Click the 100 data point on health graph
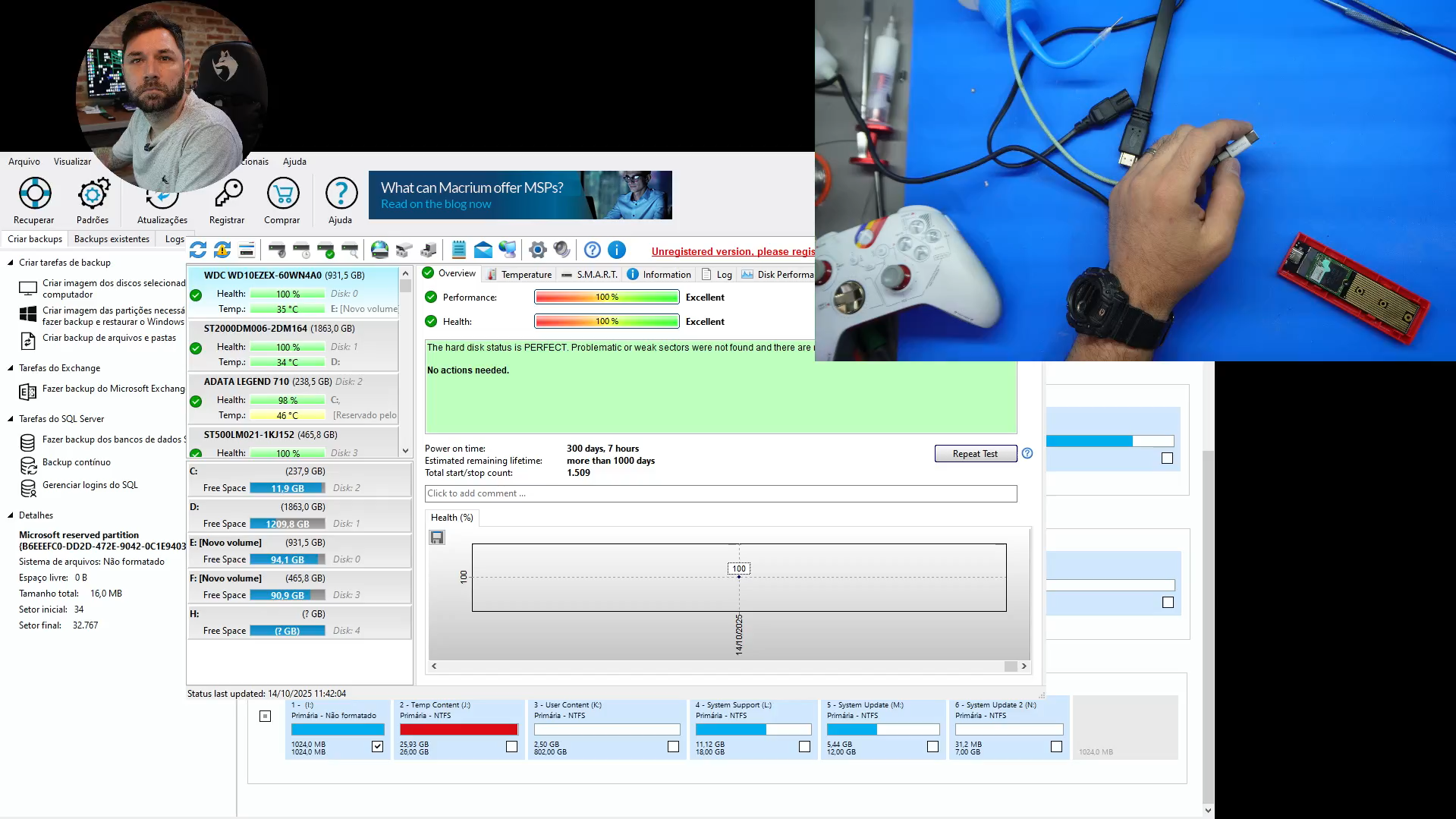This screenshot has height=819, width=1456. [x=739, y=577]
